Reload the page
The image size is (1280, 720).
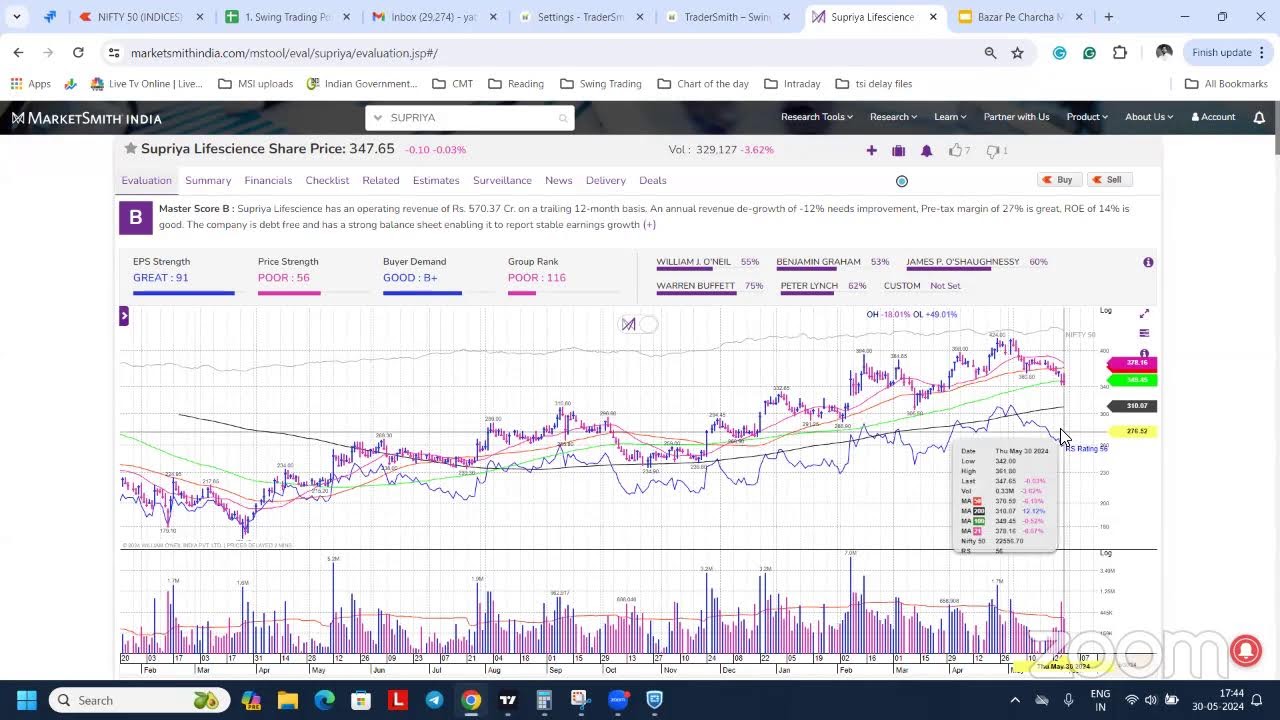coord(78,53)
